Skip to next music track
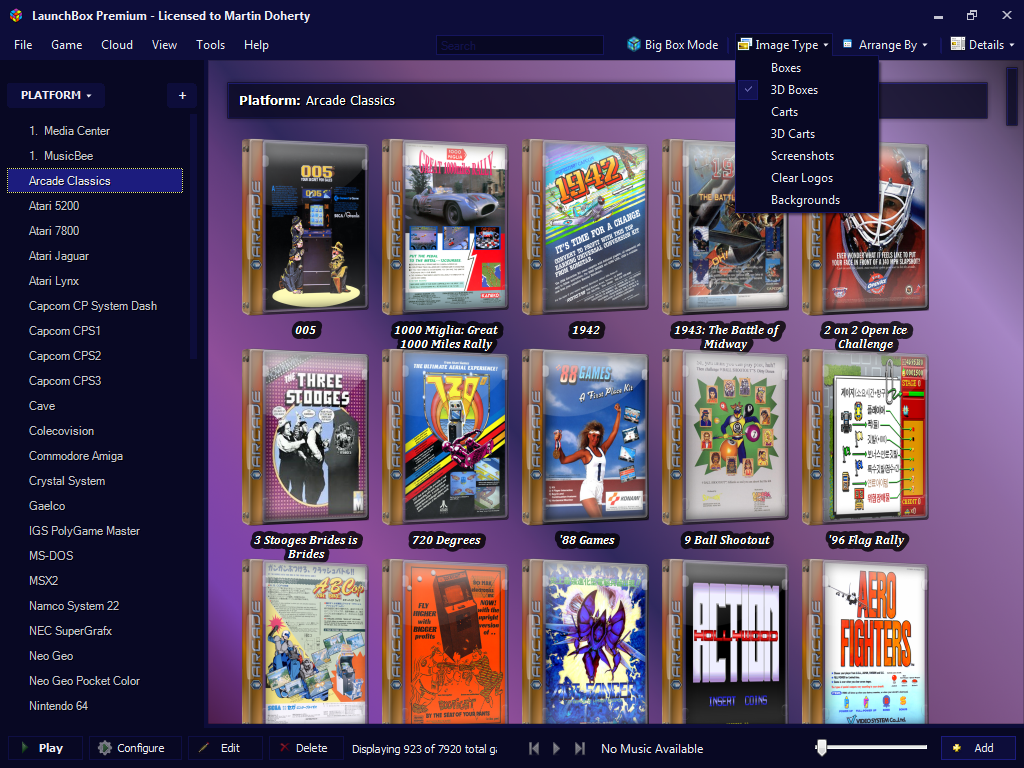Viewport: 1024px width, 768px height. tap(579, 748)
